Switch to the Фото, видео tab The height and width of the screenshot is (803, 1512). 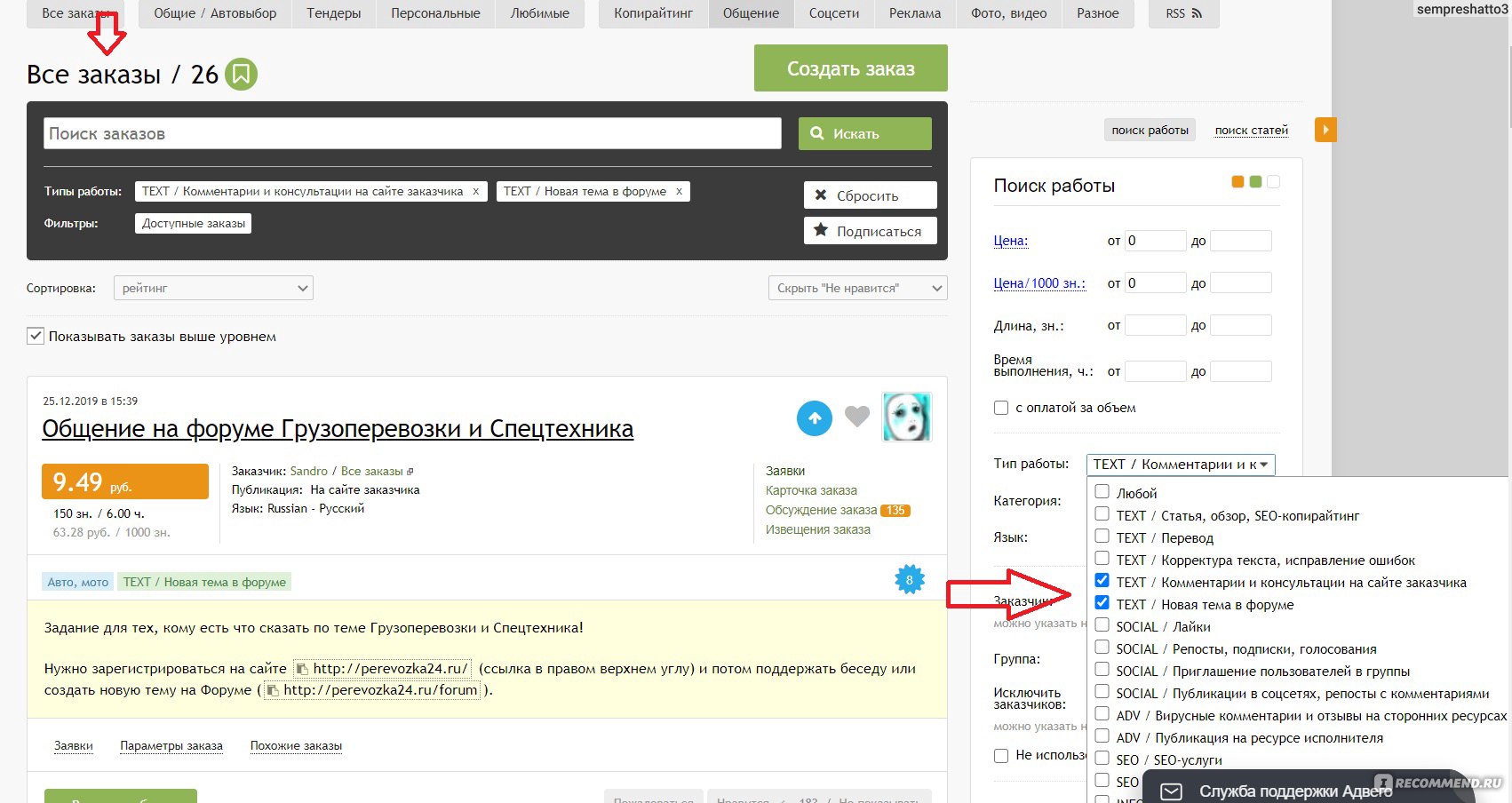pyautogui.click(x=1009, y=13)
